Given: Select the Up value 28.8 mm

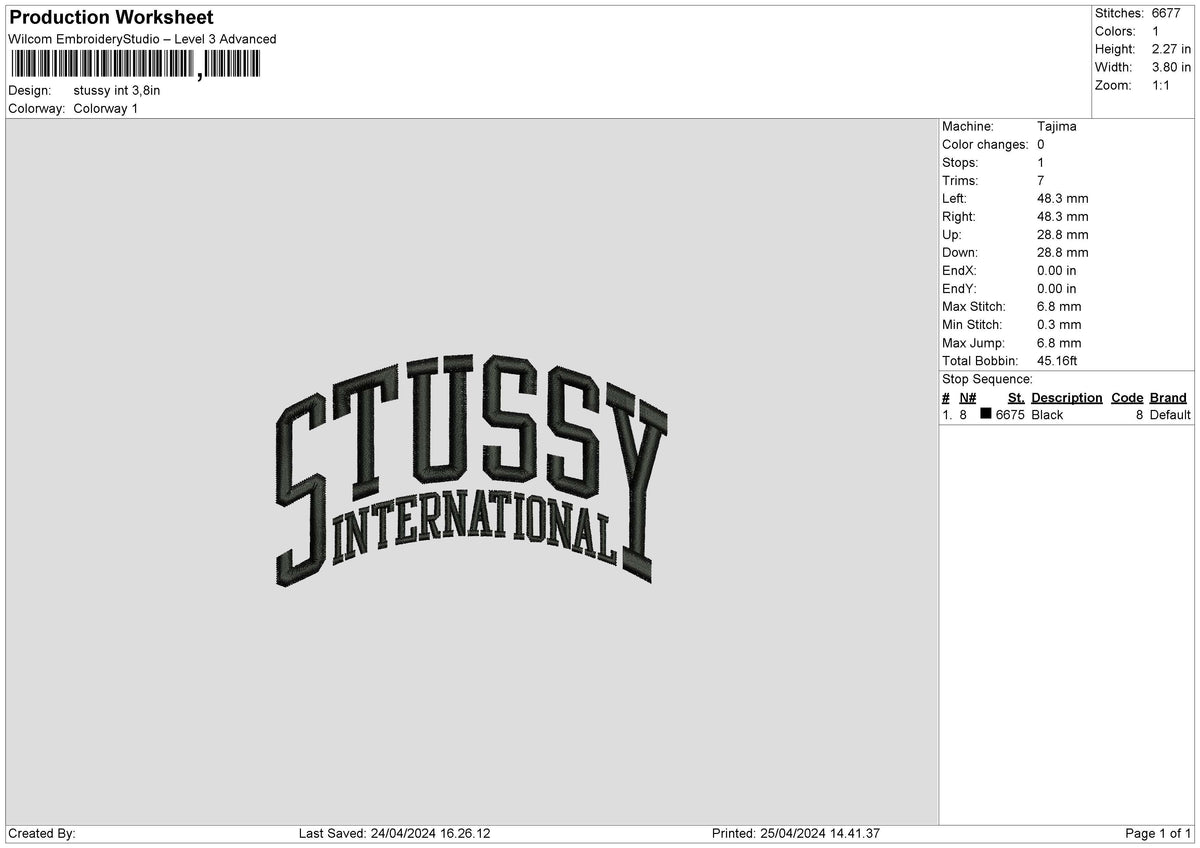Looking at the screenshot, I should 1063,235.
